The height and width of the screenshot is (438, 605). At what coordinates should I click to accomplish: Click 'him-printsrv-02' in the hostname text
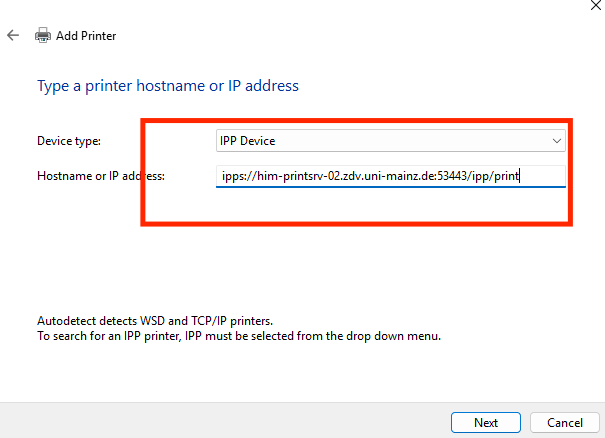(x=298, y=177)
